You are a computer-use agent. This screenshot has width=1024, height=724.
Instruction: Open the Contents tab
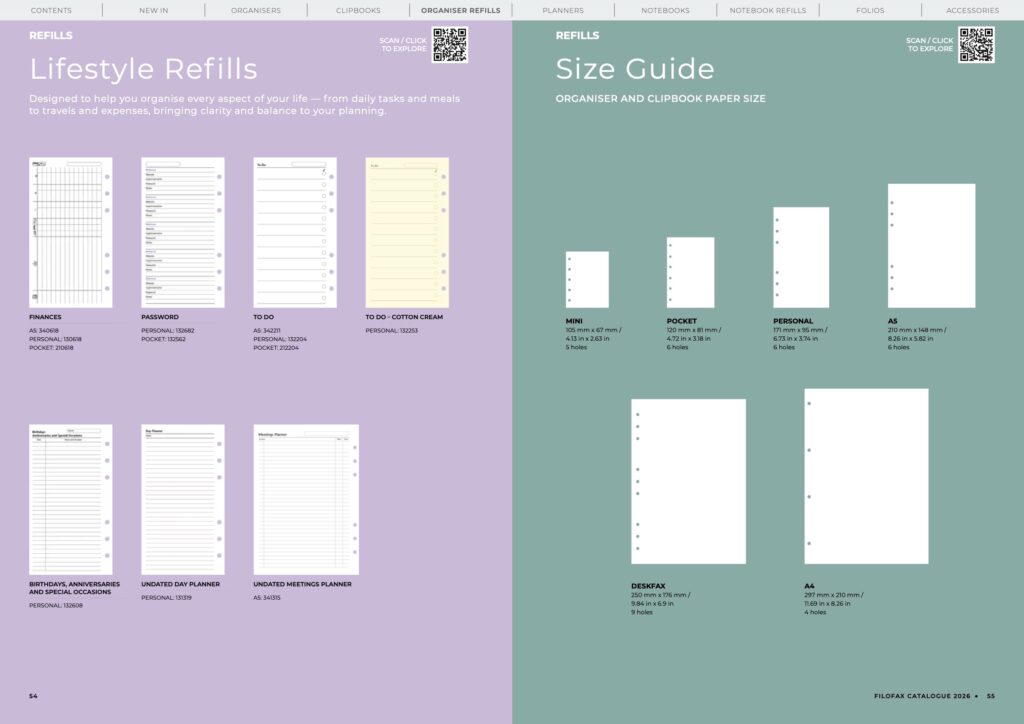pos(51,10)
